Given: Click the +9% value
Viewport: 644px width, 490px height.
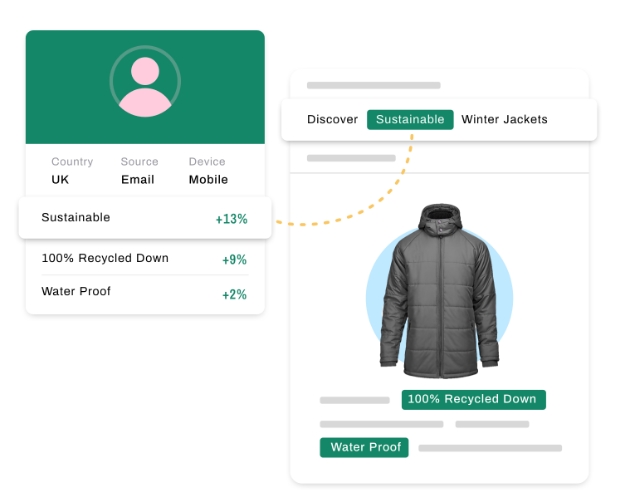Looking at the screenshot, I should tap(235, 260).
